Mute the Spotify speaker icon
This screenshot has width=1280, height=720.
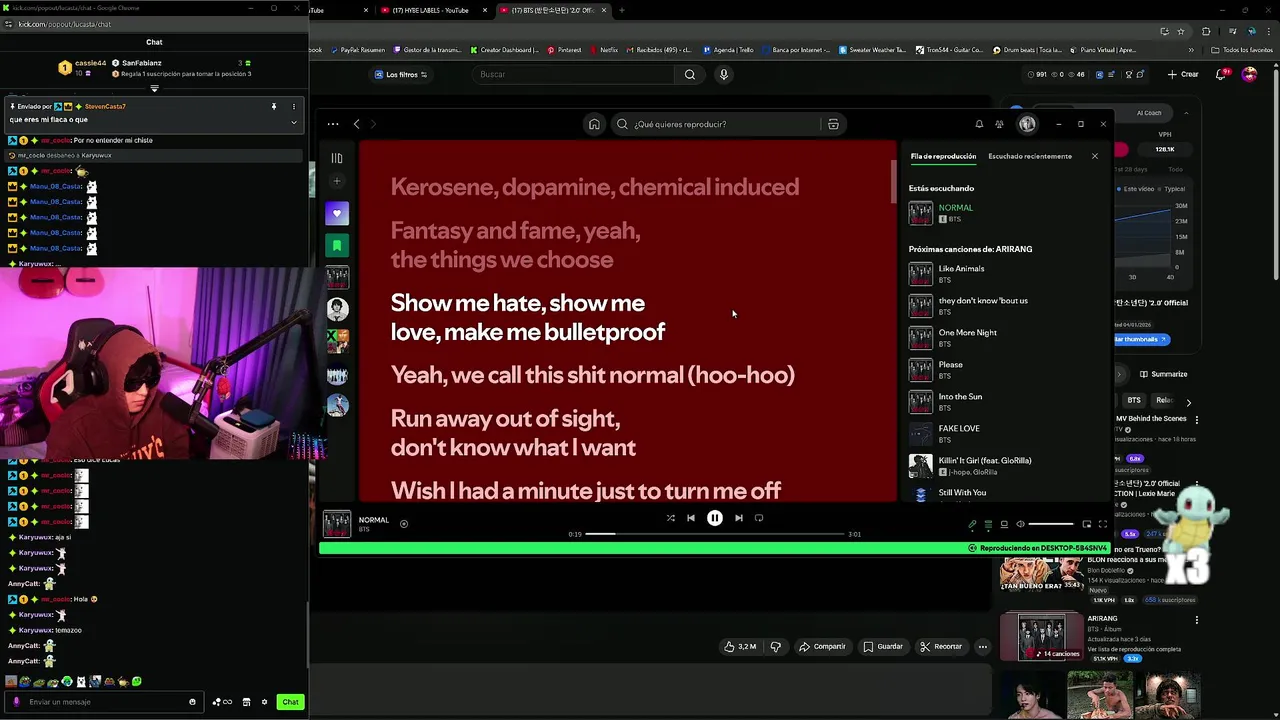(x=1020, y=524)
